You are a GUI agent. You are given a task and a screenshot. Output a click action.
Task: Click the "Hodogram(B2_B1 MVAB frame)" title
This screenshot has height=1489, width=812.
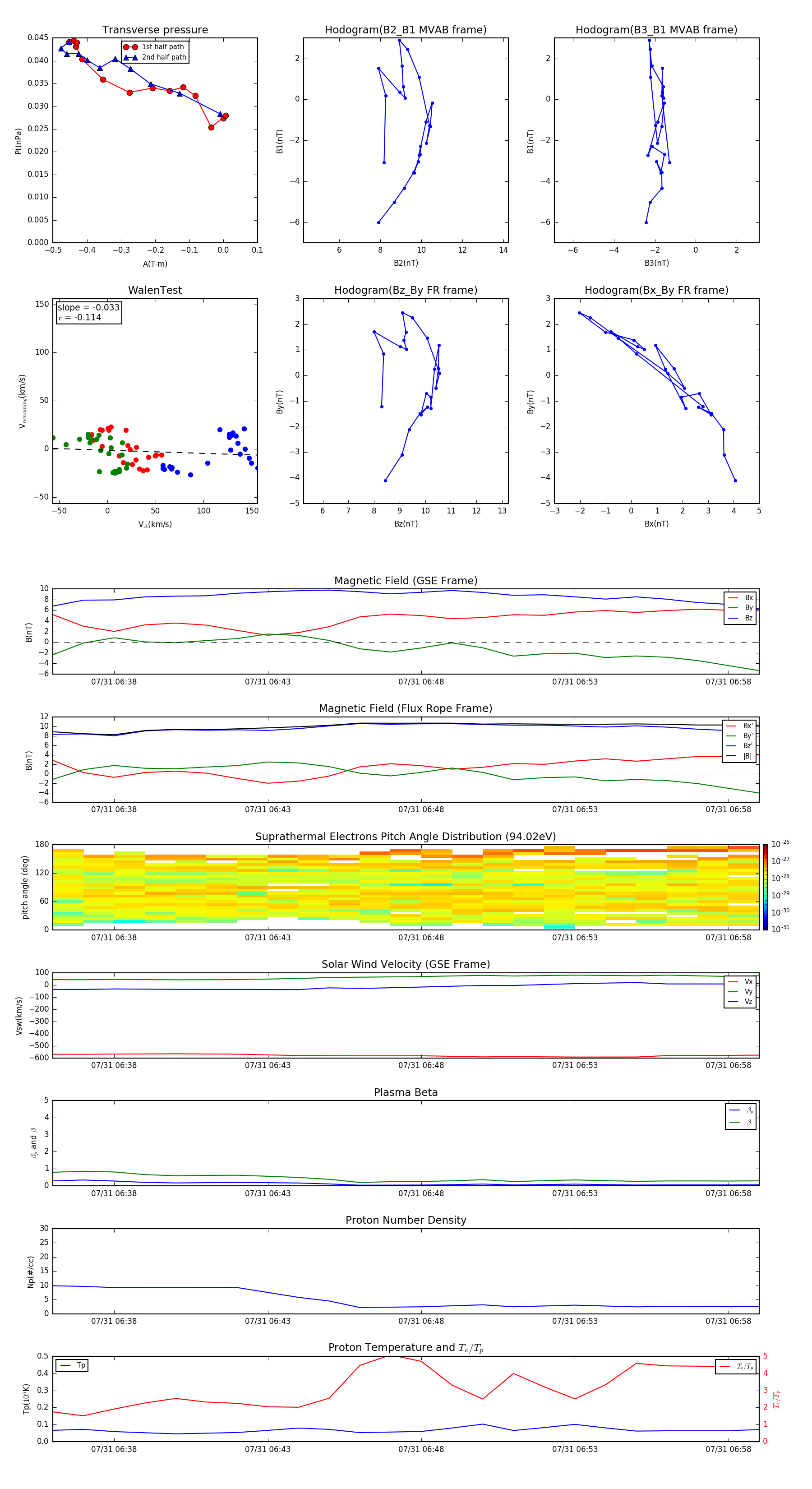pos(406,30)
